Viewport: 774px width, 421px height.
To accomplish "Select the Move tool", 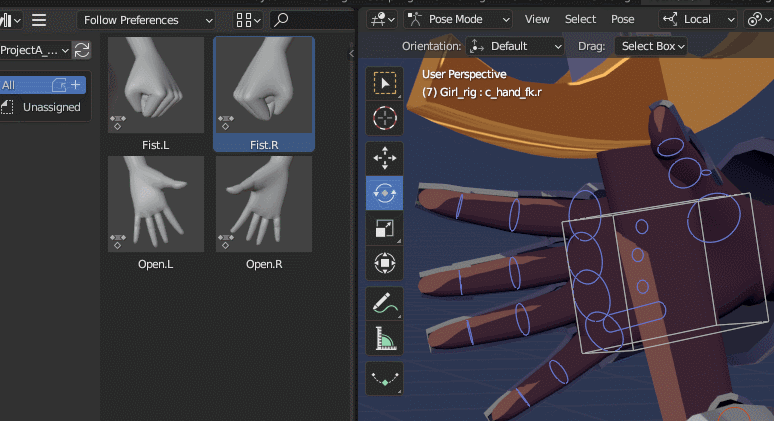I will click(x=384, y=158).
